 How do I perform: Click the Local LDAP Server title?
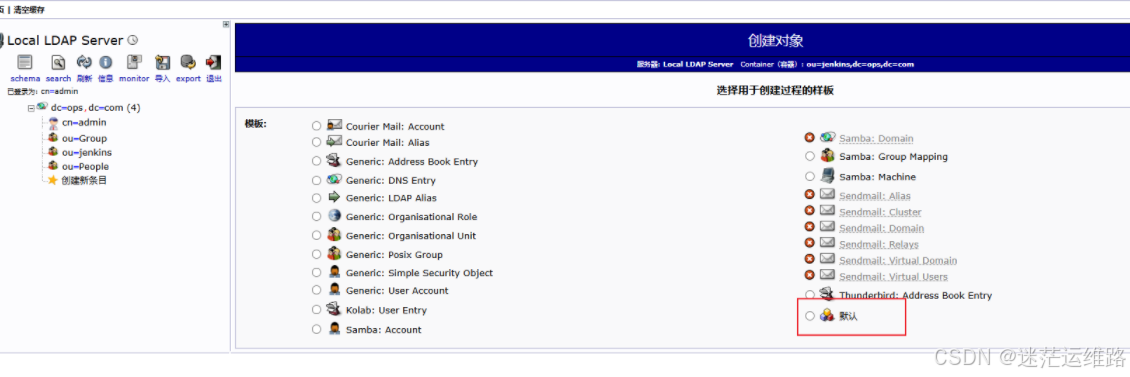click(x=66, y=40)
